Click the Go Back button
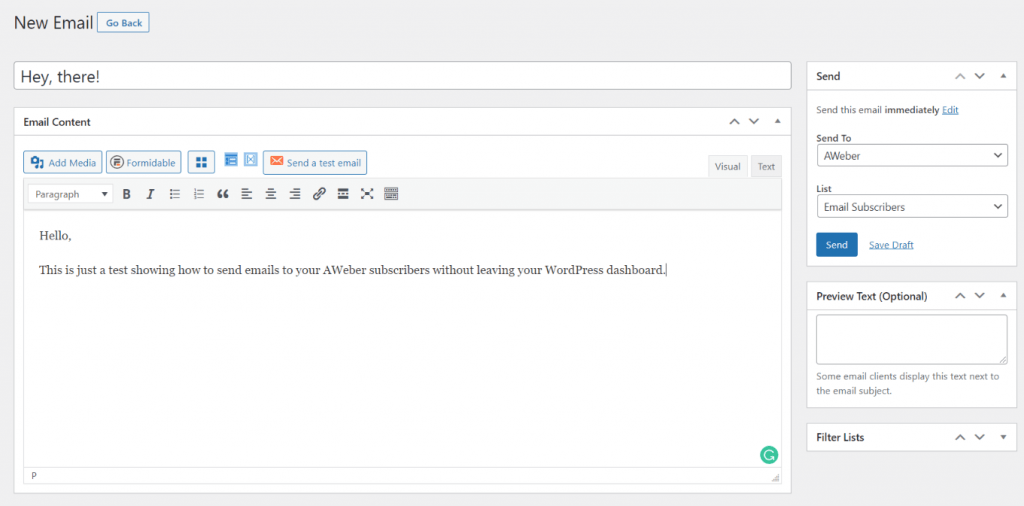This screenshot has height=506, width=1024. pyautogui.click(x=123, y=23)
